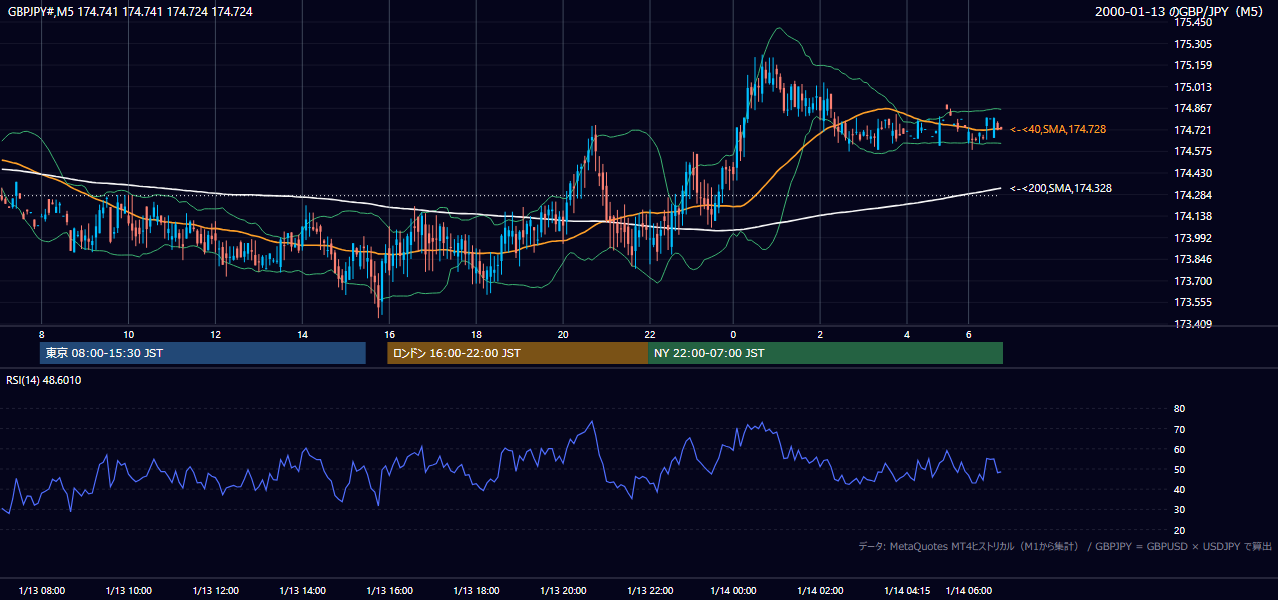1278x600 pixels.
Task: Click the 1/13 08:00 date axis label
Action: coord(41,591)
